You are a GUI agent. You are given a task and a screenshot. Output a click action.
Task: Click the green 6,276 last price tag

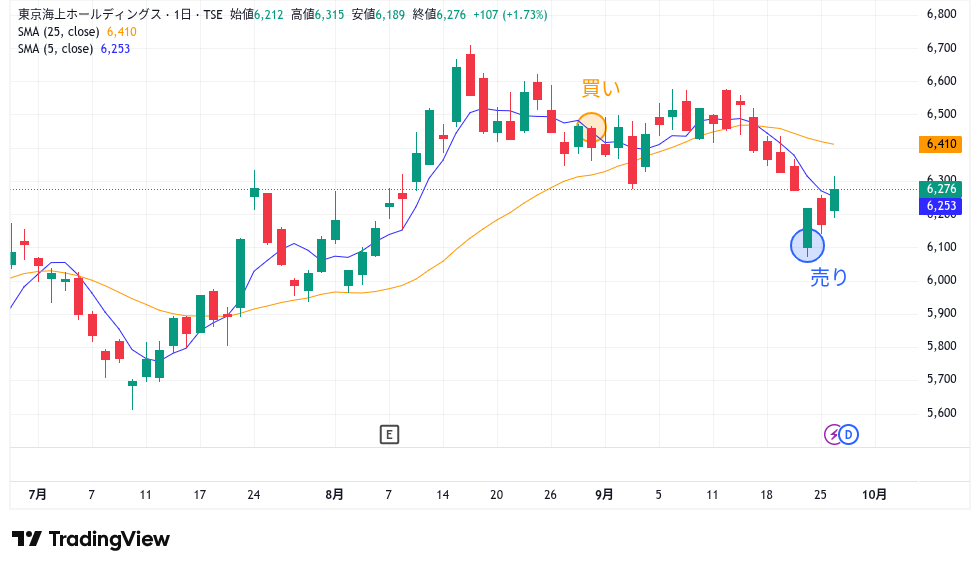click(941, 189)
